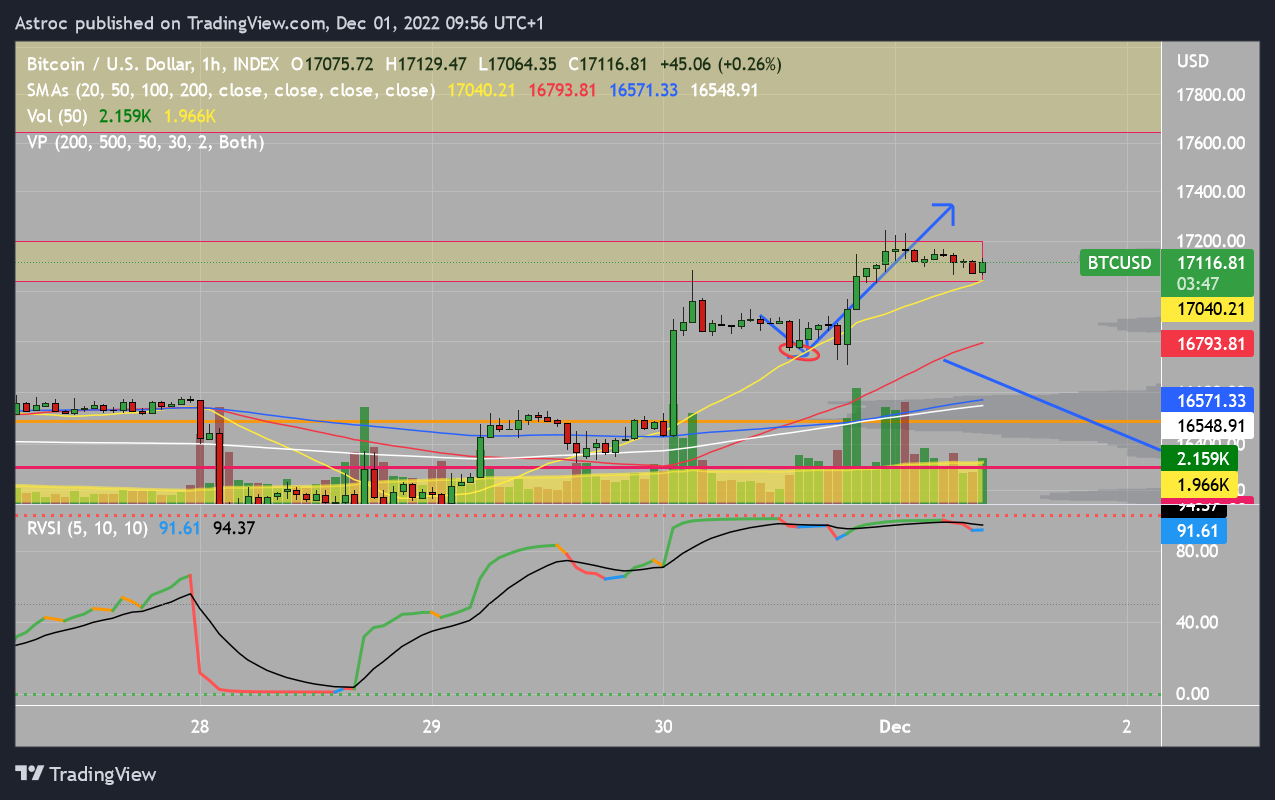Screen dimensions: 1275x800
Task: Click the date label 30 on time axis
Action: click(x=663, y=726)
